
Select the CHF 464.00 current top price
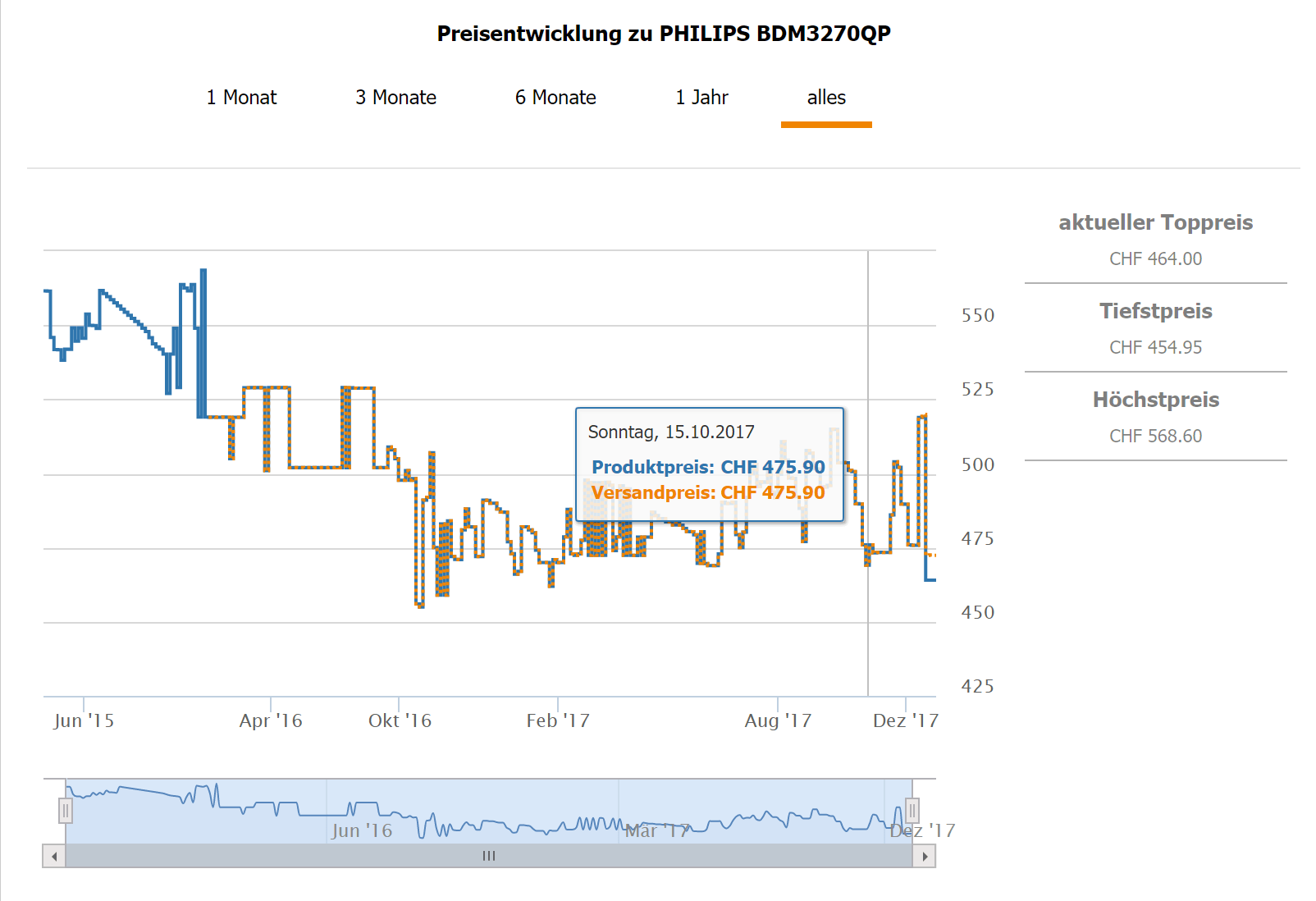point(1155,259)
